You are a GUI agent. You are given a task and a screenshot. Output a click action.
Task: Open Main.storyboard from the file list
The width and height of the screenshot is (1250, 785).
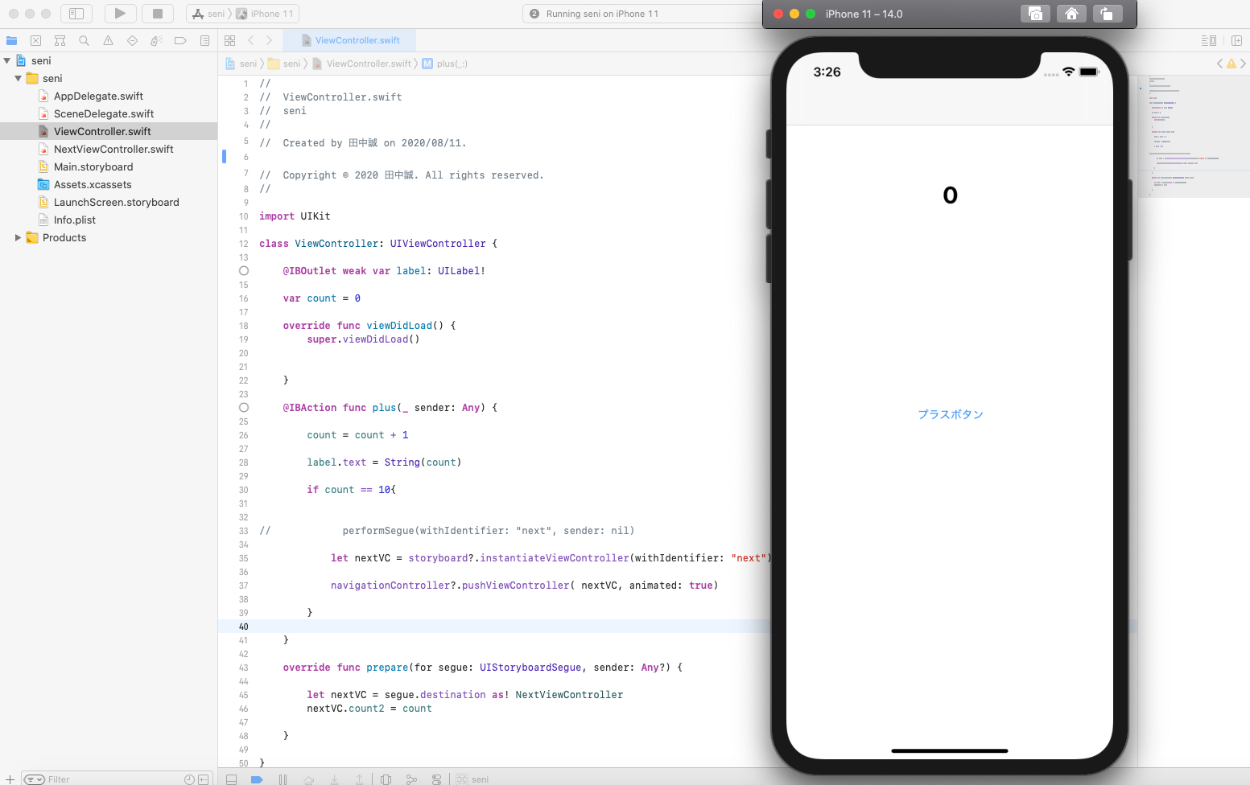93,167
